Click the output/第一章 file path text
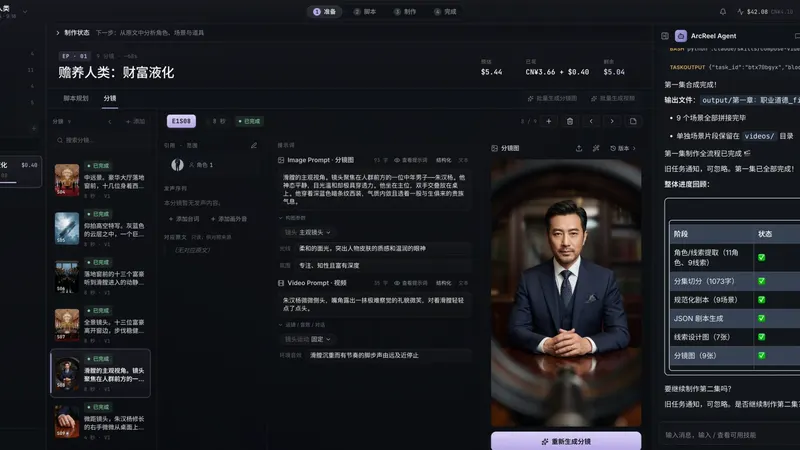This screenshot has height=450, width=800. click(749, 100)
